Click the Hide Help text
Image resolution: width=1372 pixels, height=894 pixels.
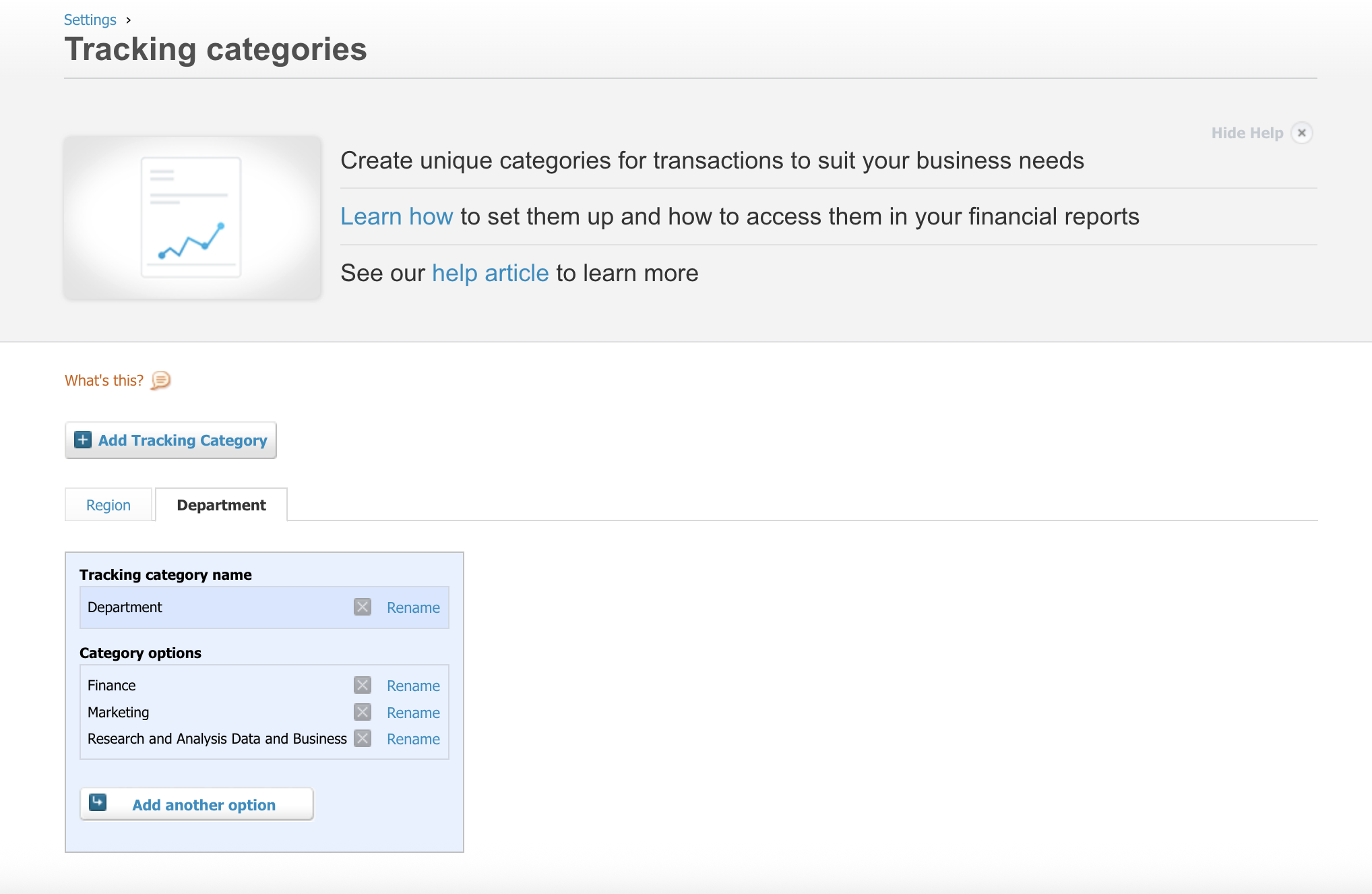(x=1247, y=133)
